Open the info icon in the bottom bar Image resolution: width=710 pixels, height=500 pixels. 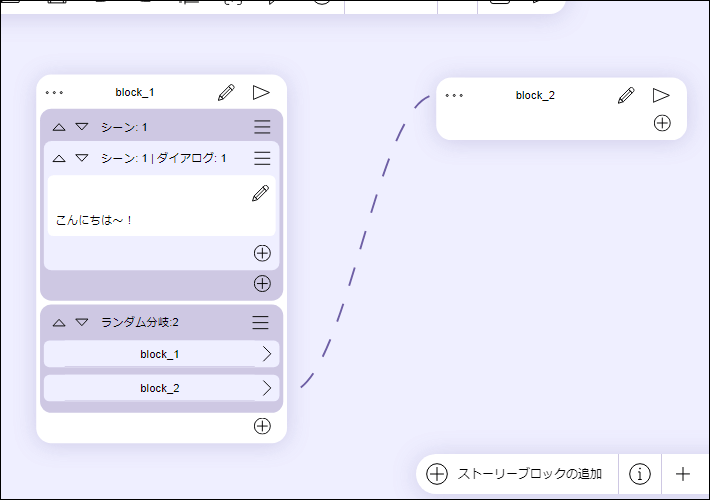[640, 474]
